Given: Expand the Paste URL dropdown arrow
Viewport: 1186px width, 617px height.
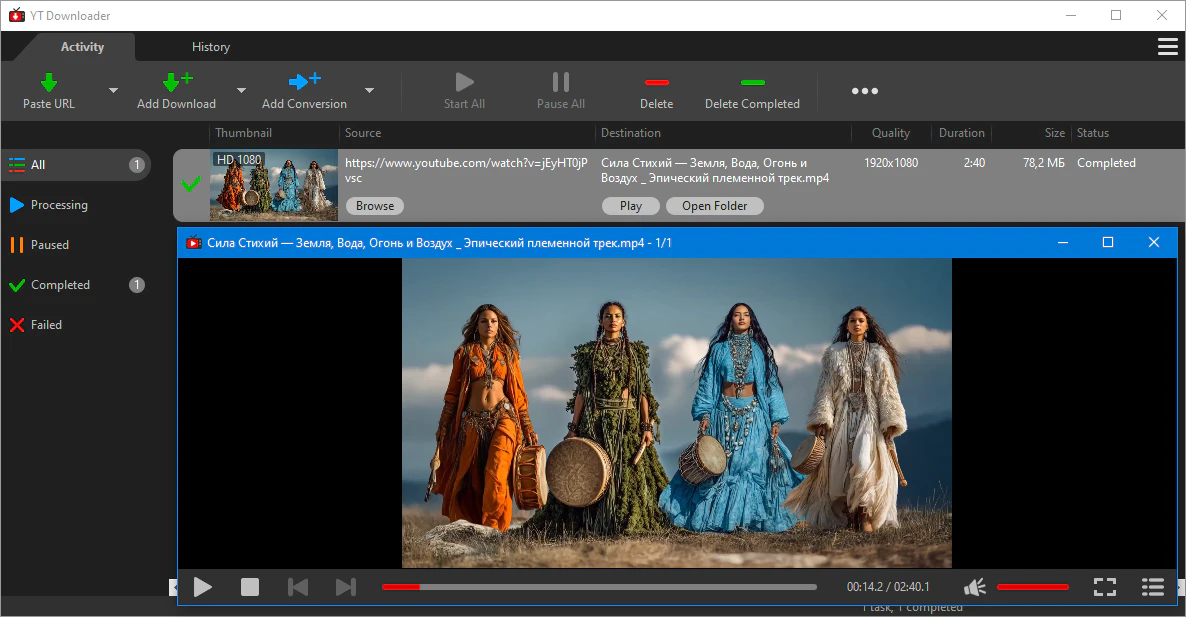Looking at the screenshot, I should pyautogui.click(x=113, y=91).
